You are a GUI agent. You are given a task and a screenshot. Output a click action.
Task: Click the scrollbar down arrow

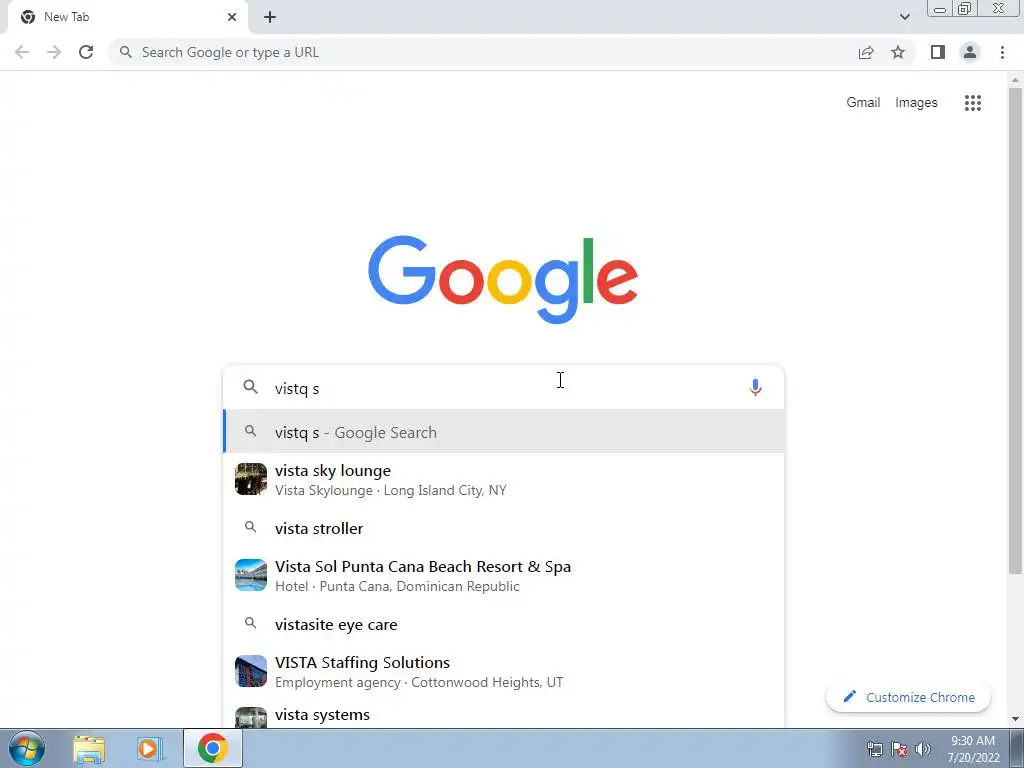1015,719
